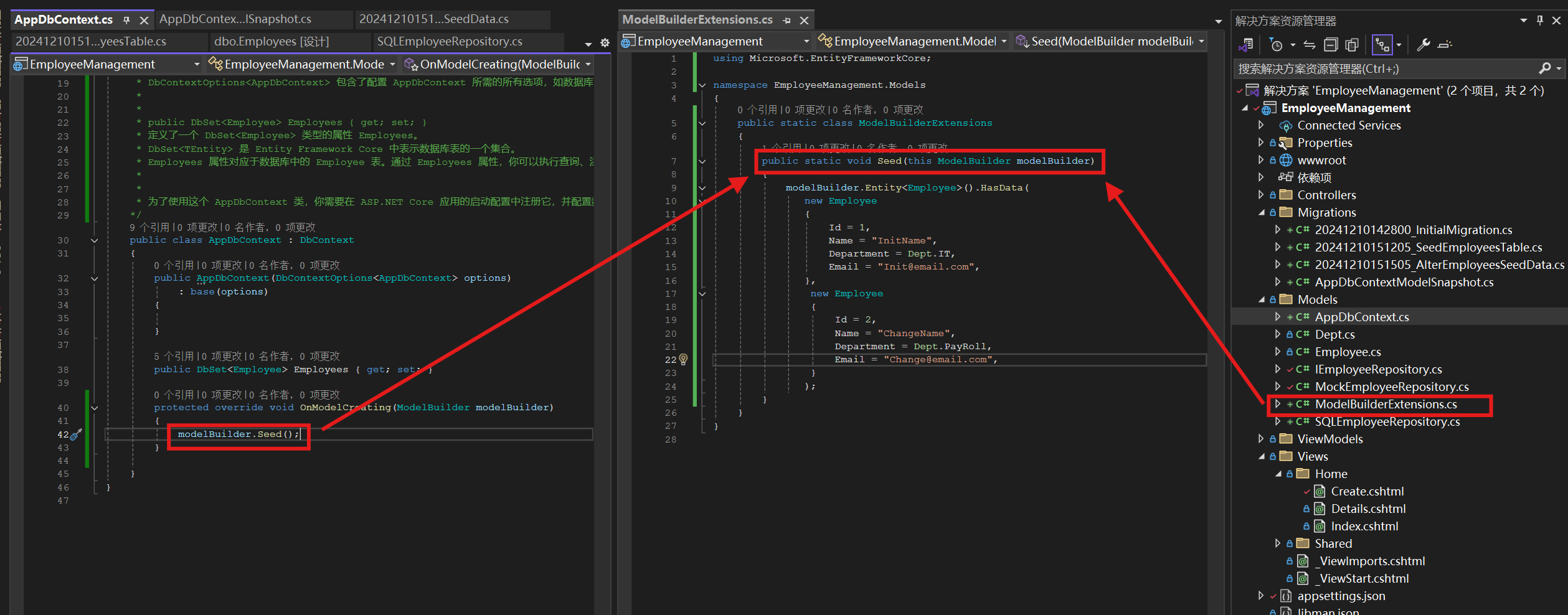Pin the ModelBuilderExtensions.cs tab
The image size is (1568, 615).
click(786, 20)
